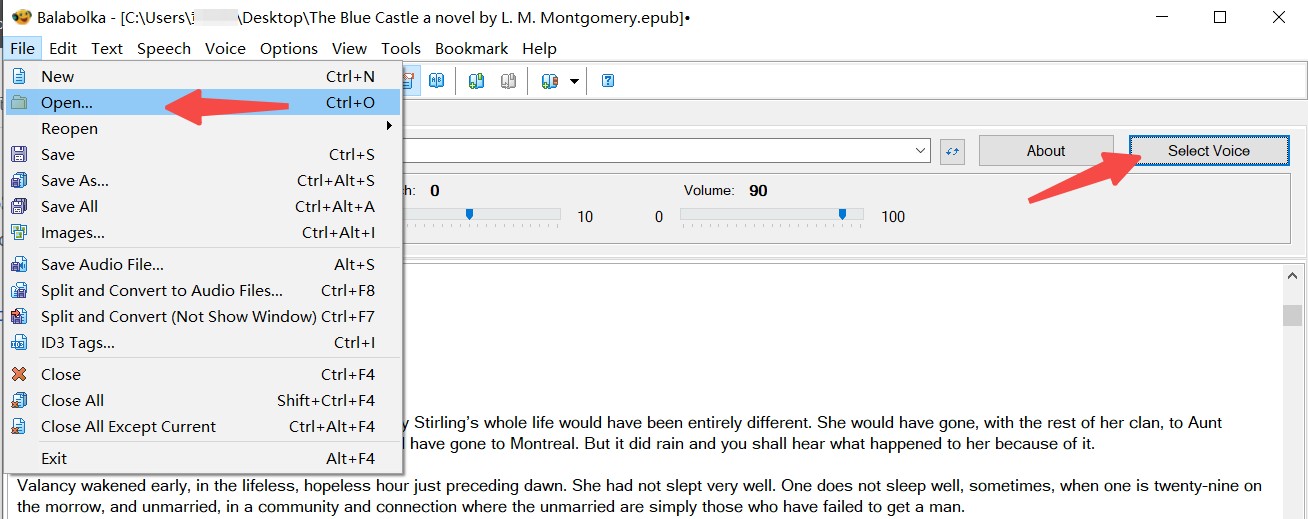Adjust the Volume slider thumb

point(843,214)
